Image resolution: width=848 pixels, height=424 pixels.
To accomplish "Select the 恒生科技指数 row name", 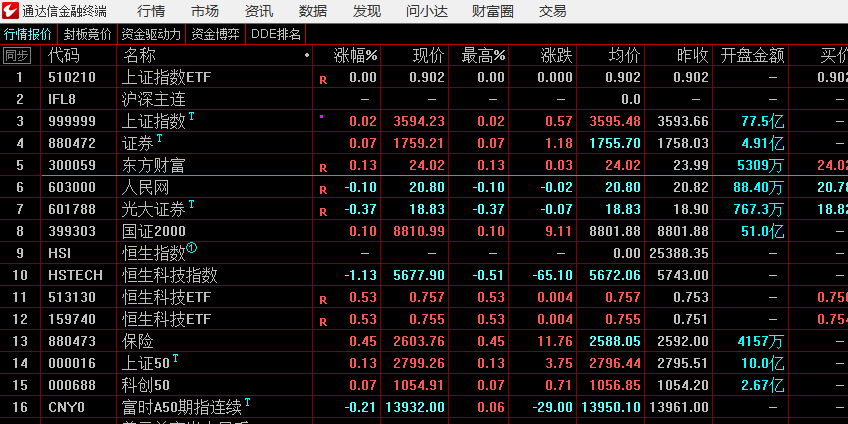I will point(170,275).
